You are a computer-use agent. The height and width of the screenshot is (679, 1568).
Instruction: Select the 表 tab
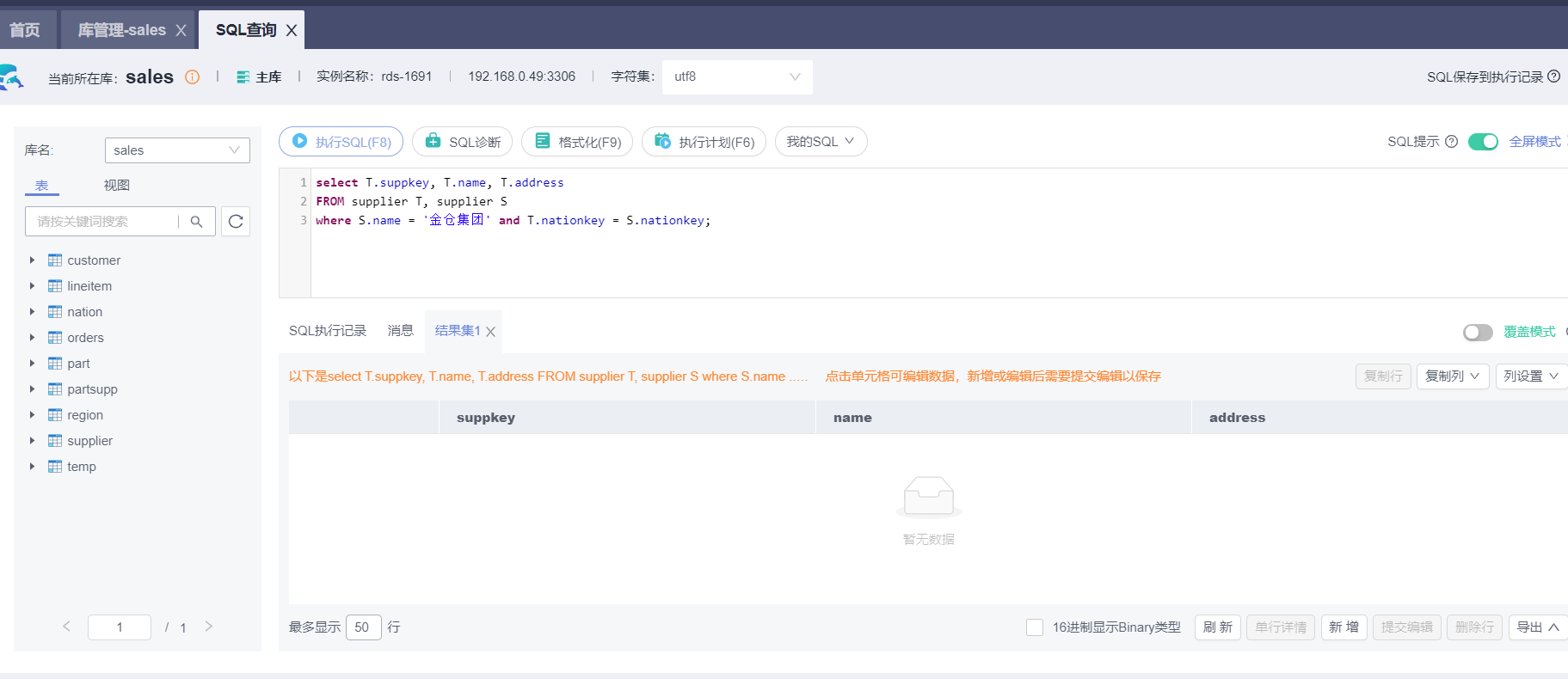pyautogui.click(x=41, y=186)
